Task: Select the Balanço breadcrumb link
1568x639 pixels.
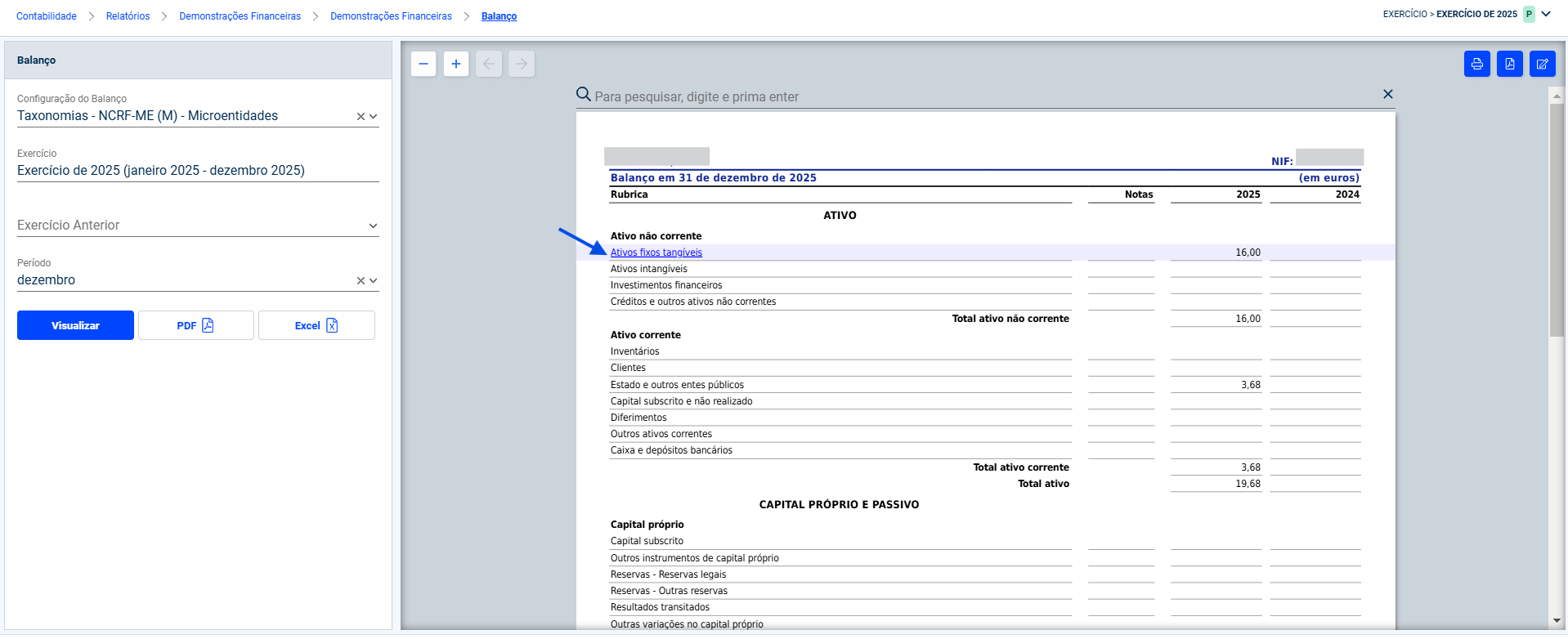Action: point(500,16)
